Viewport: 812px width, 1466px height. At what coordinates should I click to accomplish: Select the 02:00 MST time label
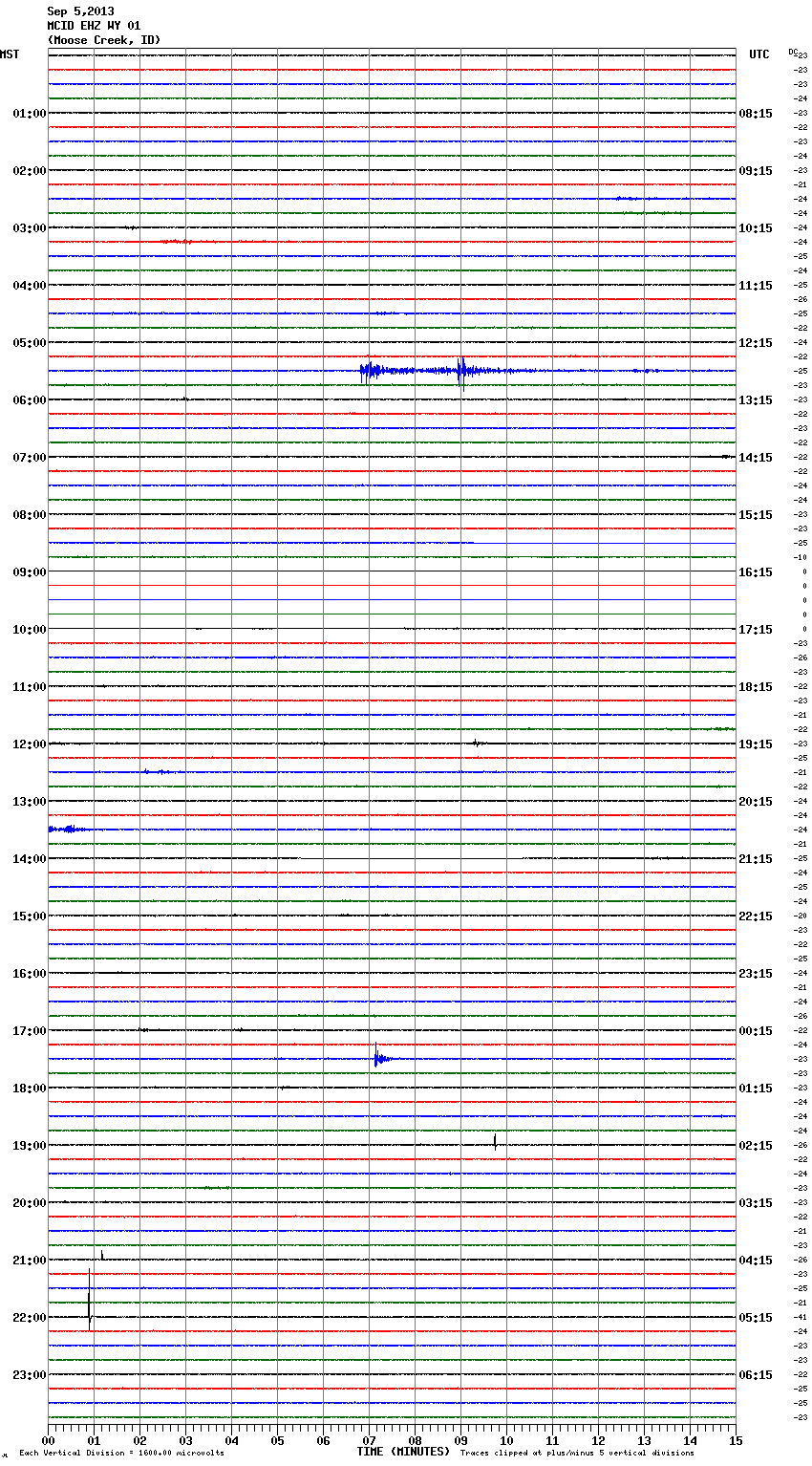(x=29, y=171)
